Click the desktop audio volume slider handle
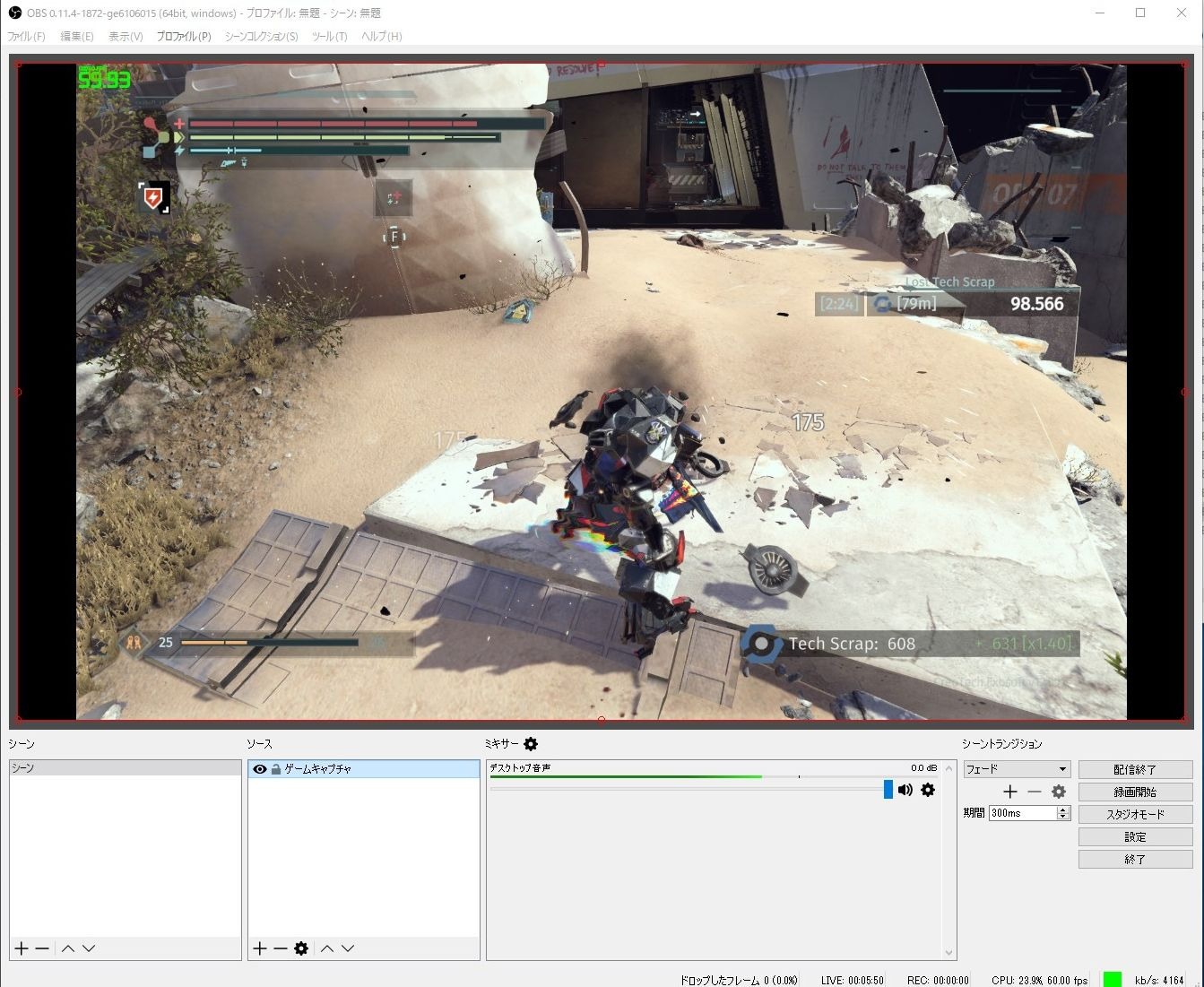 [888, 789]
